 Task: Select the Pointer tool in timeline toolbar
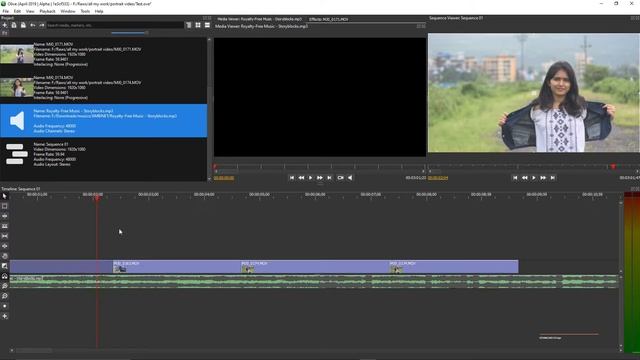[4, 196]
